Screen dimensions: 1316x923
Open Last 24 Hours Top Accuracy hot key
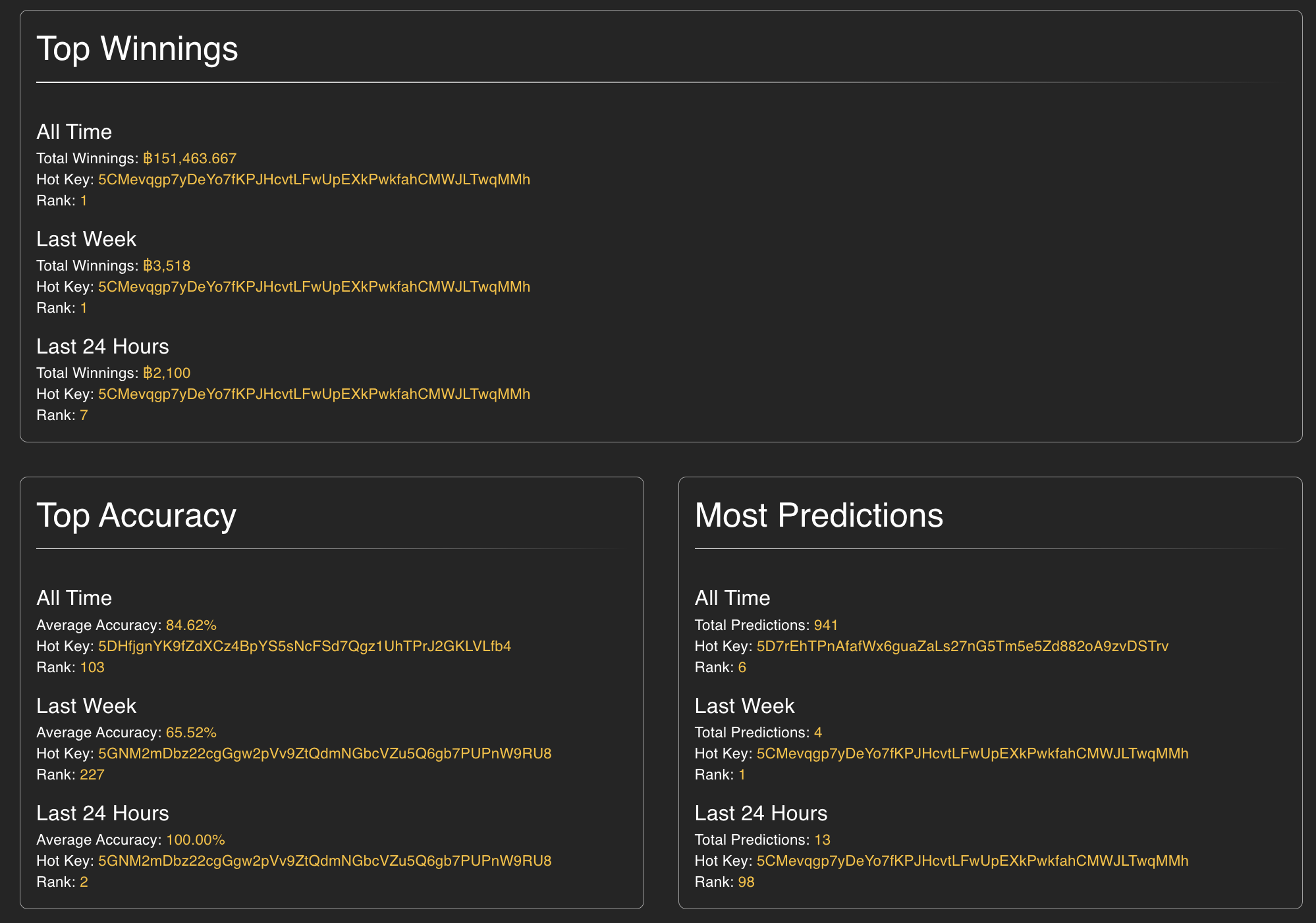324,861
